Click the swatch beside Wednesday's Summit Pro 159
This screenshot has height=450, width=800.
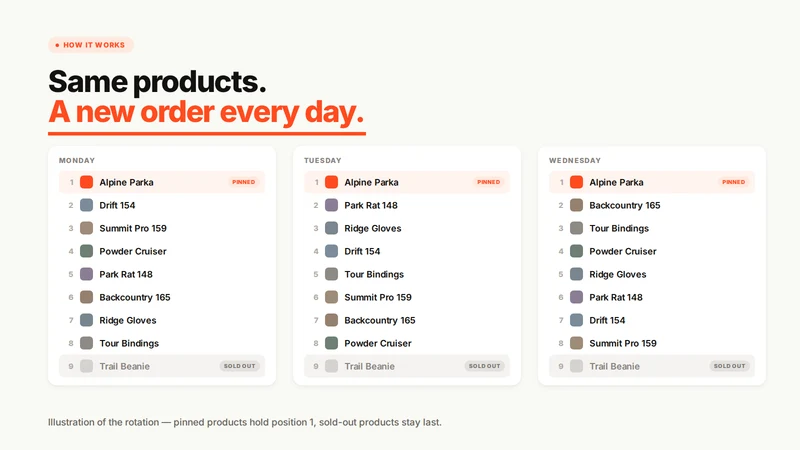[x=577, y=343]
